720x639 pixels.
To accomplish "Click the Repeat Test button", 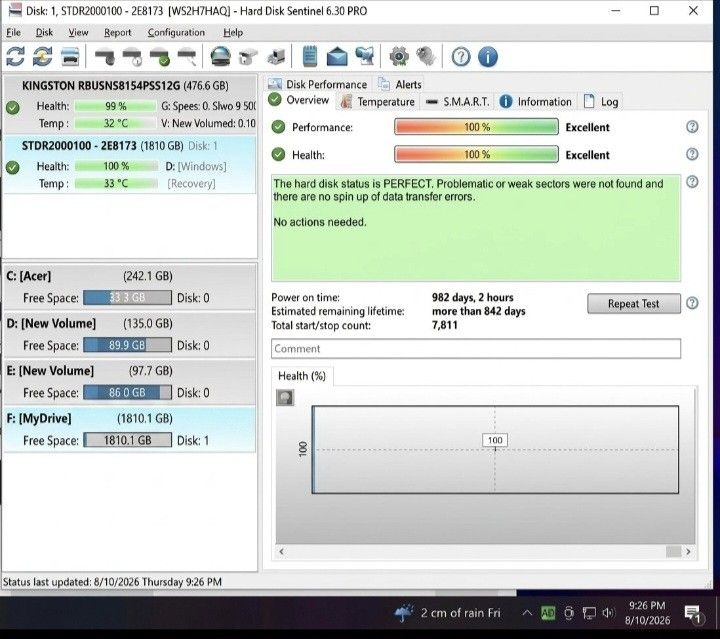I will [x=634, y=303].
